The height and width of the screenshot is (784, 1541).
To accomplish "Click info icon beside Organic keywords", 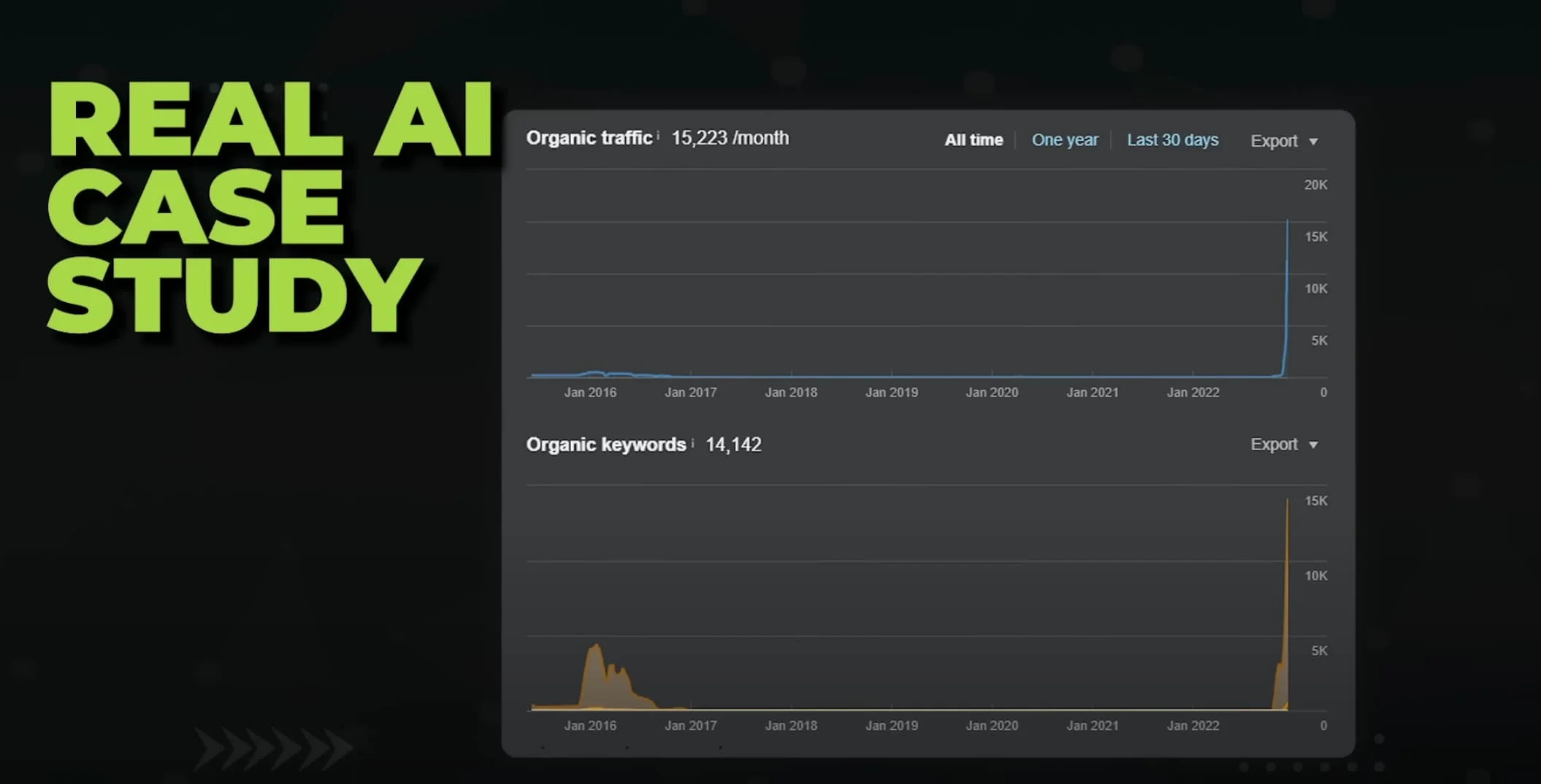I will [x=692, y=442].
